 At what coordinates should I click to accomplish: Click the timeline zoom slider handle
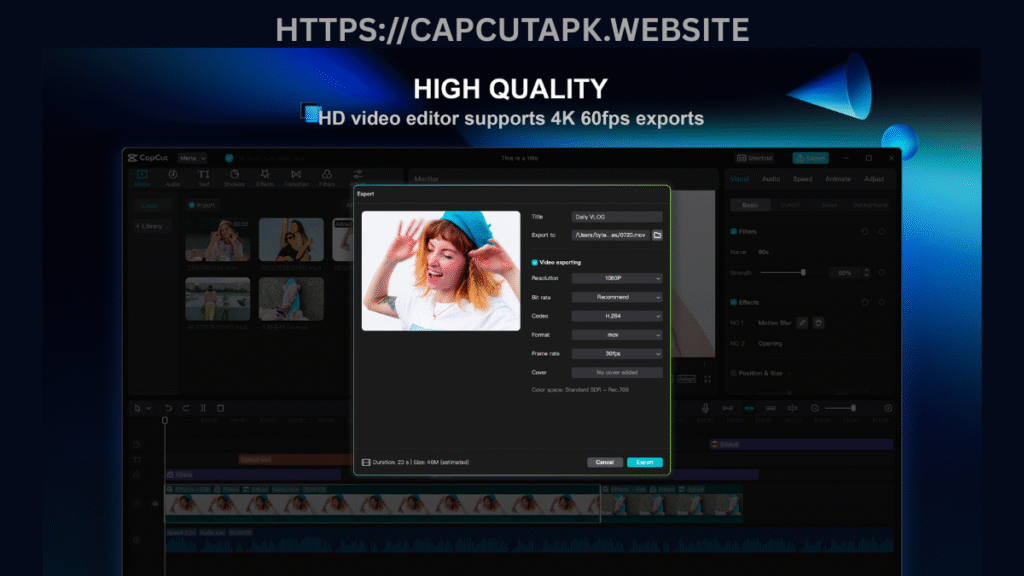[853, 408]
